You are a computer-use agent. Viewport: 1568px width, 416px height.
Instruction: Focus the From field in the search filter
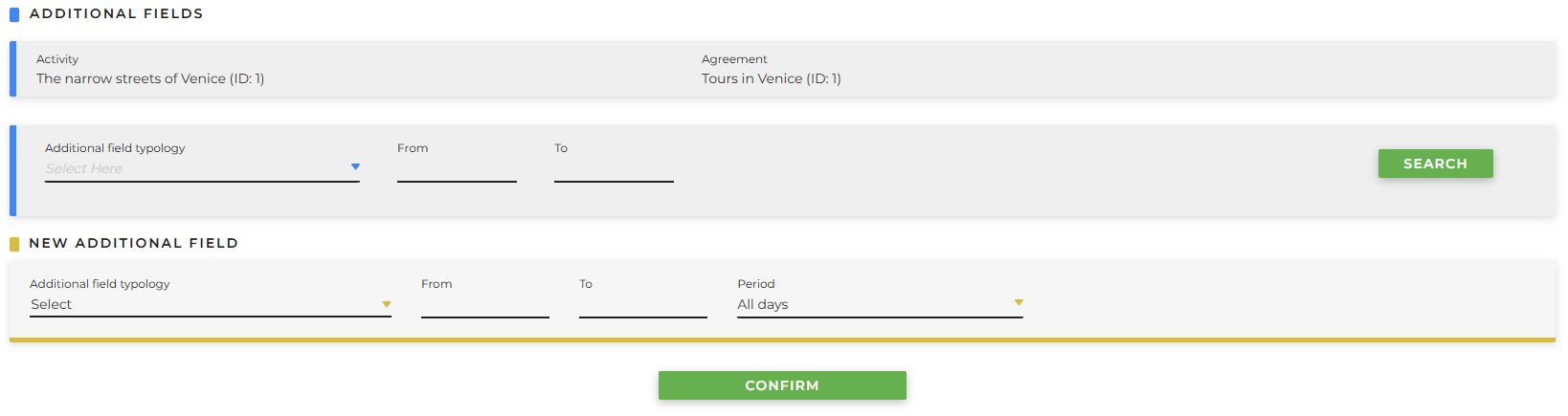click(x=457, y=170)
